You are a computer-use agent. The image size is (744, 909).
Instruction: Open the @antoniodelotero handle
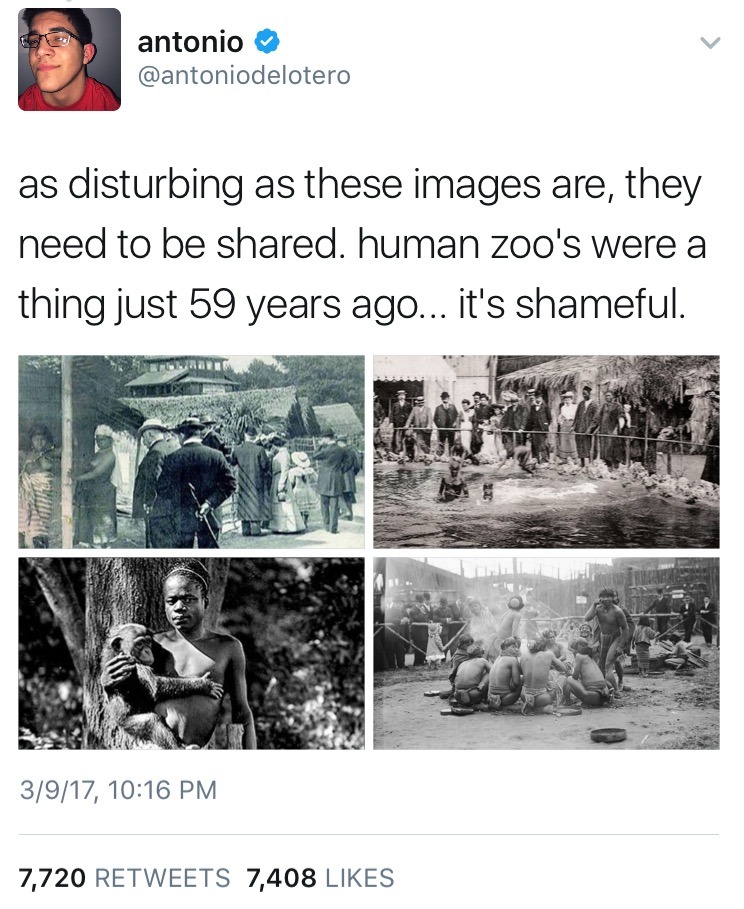[244, 75]
